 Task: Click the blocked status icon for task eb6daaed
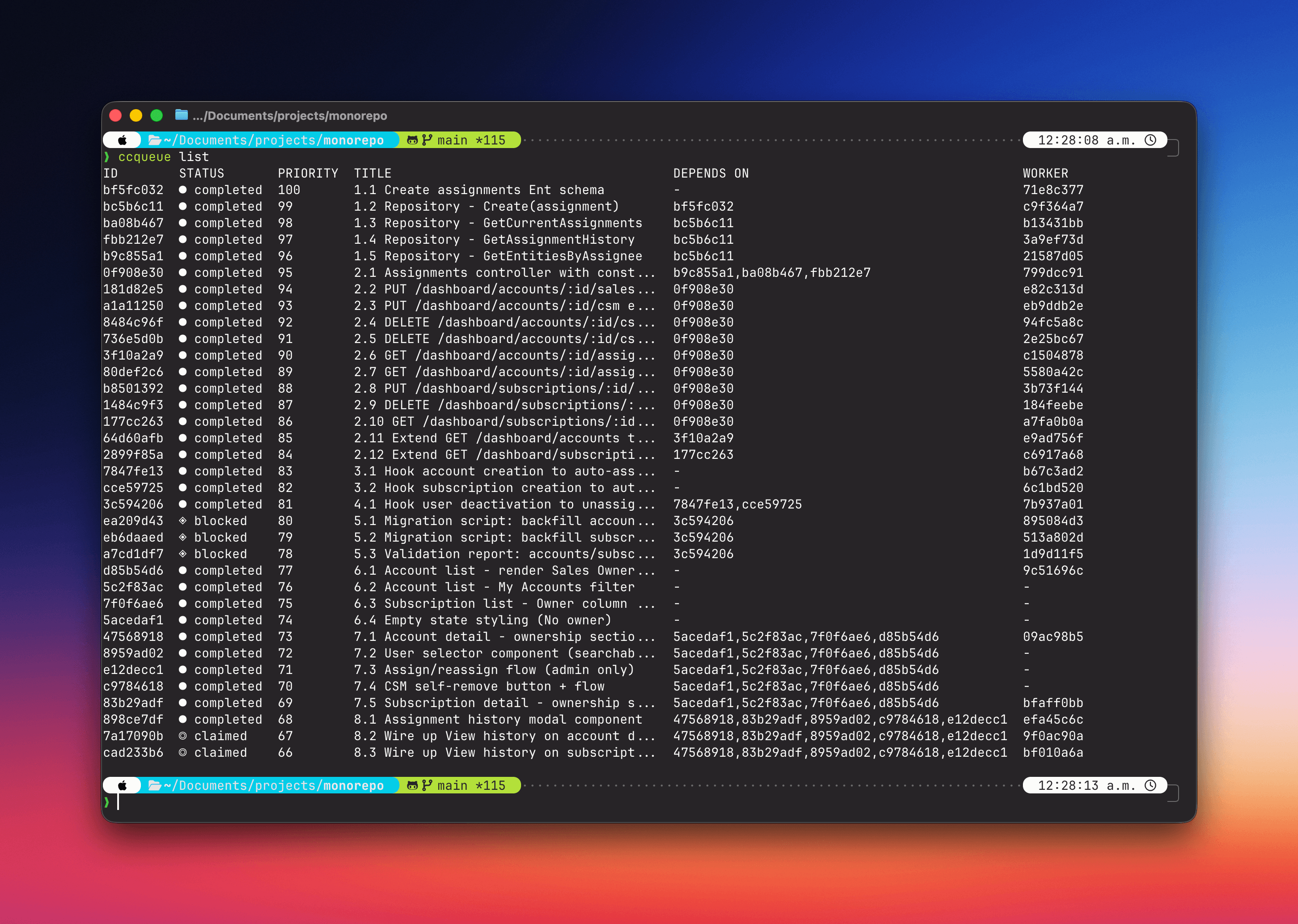pyautogui.click(x=182, y=537)
